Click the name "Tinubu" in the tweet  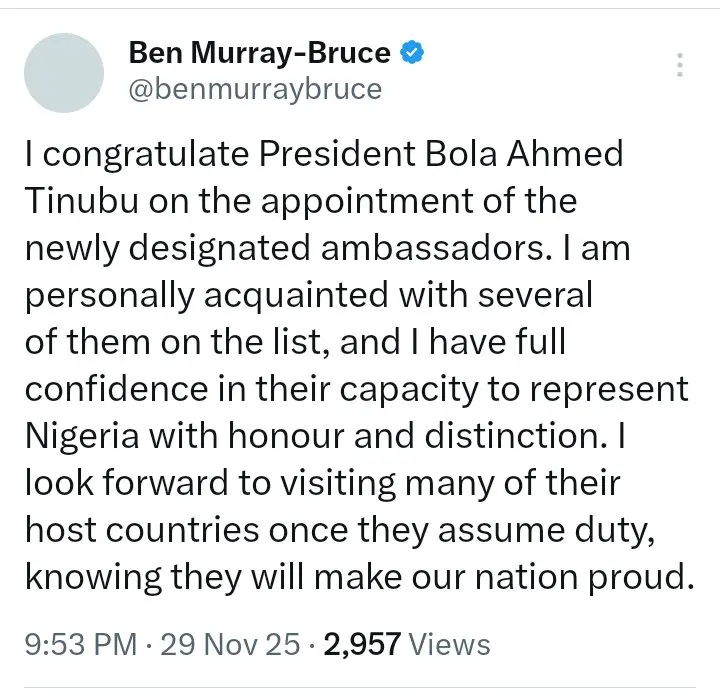pos(72,201)
